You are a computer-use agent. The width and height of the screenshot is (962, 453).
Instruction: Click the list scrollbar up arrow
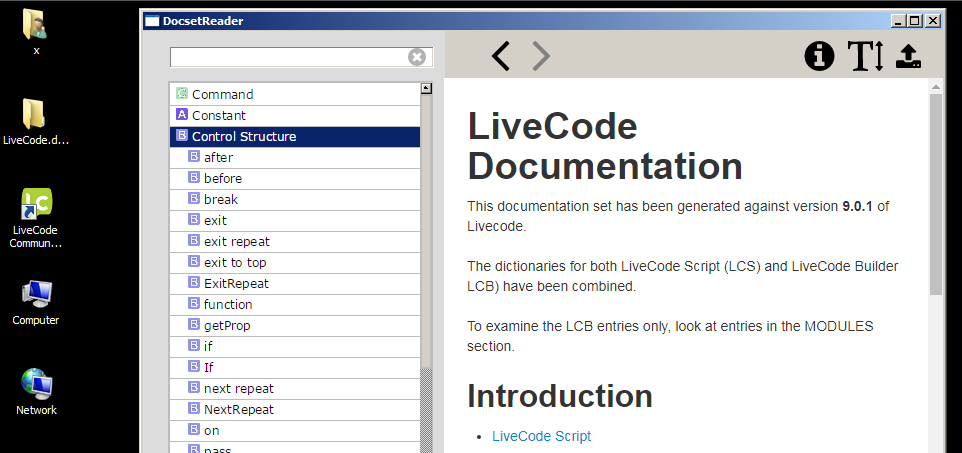pos(426,88)
